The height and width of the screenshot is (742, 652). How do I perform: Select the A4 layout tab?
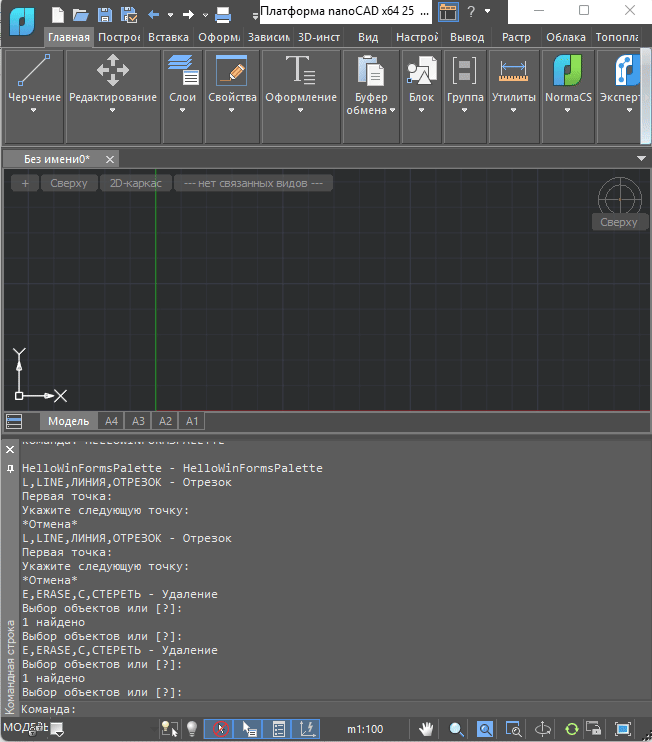tap(111, 421)
